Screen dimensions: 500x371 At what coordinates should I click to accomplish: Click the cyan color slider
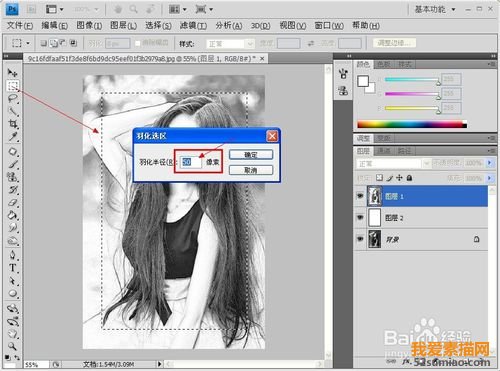(x=412, y=79)
